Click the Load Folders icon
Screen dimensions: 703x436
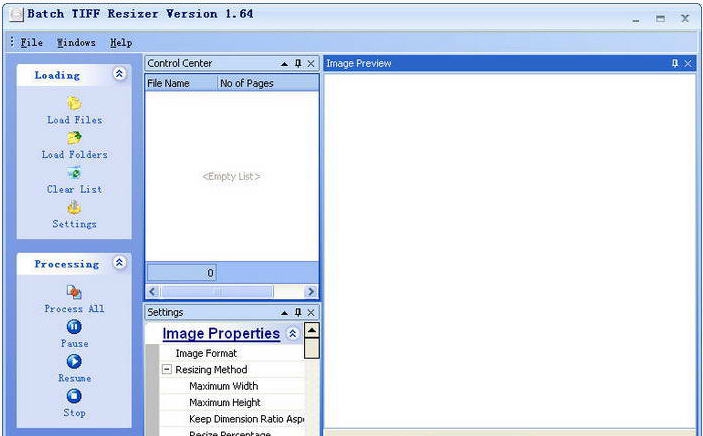point(74,138)
